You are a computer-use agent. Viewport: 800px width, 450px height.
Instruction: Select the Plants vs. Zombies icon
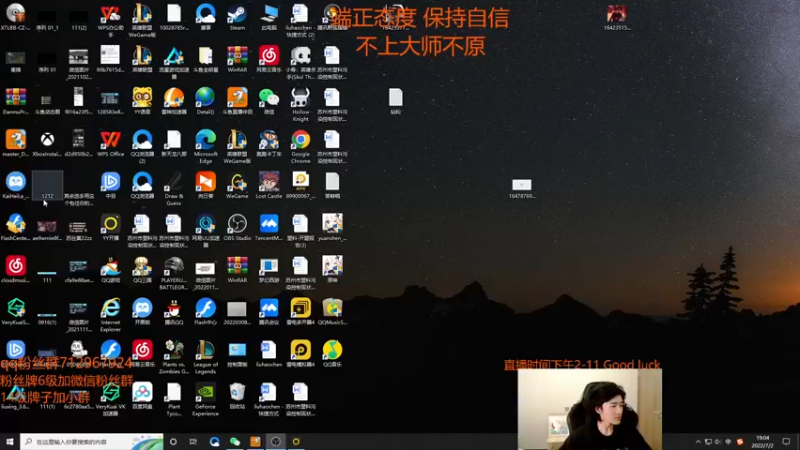[173, 356]
